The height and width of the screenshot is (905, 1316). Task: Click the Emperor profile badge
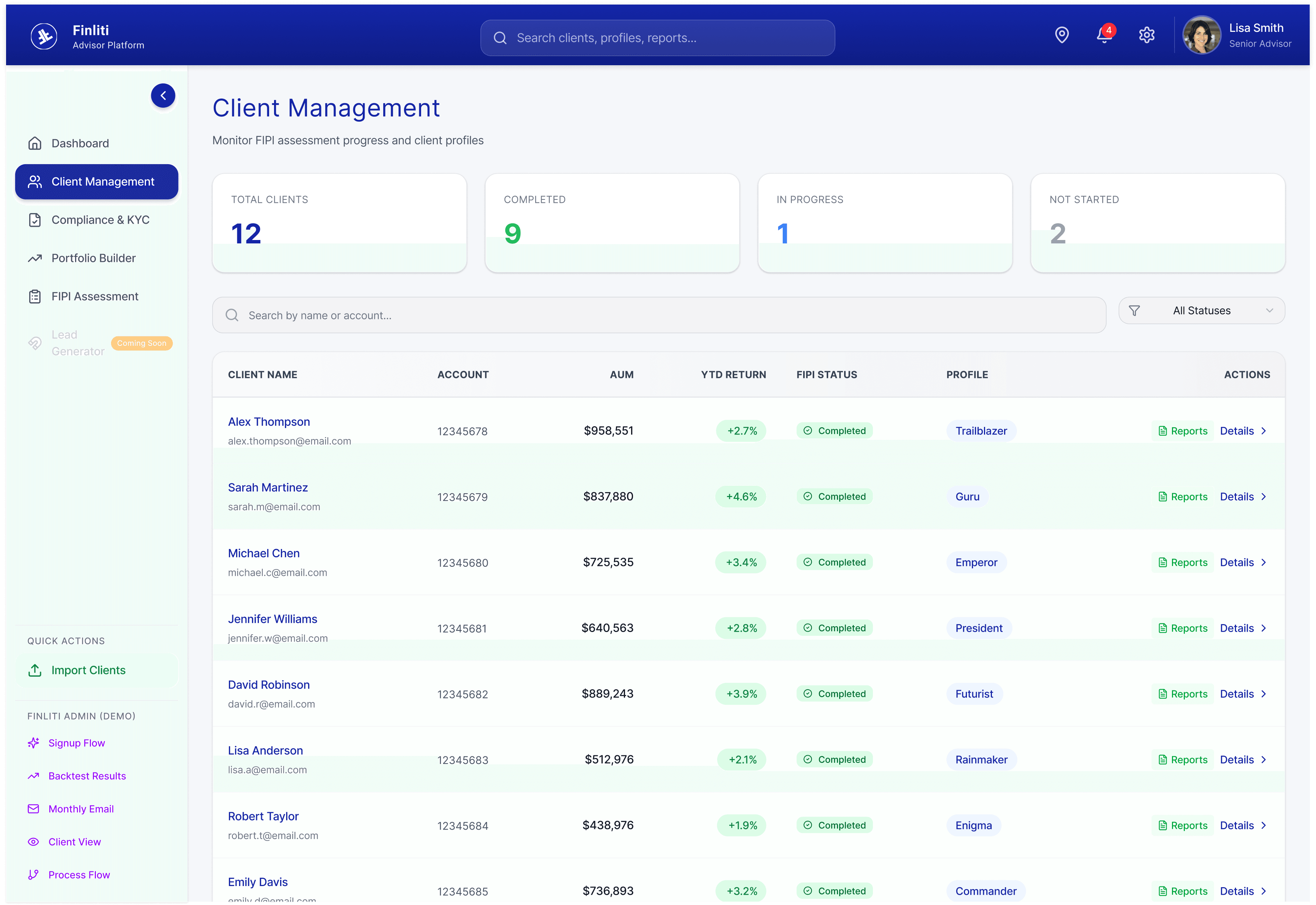976,562
